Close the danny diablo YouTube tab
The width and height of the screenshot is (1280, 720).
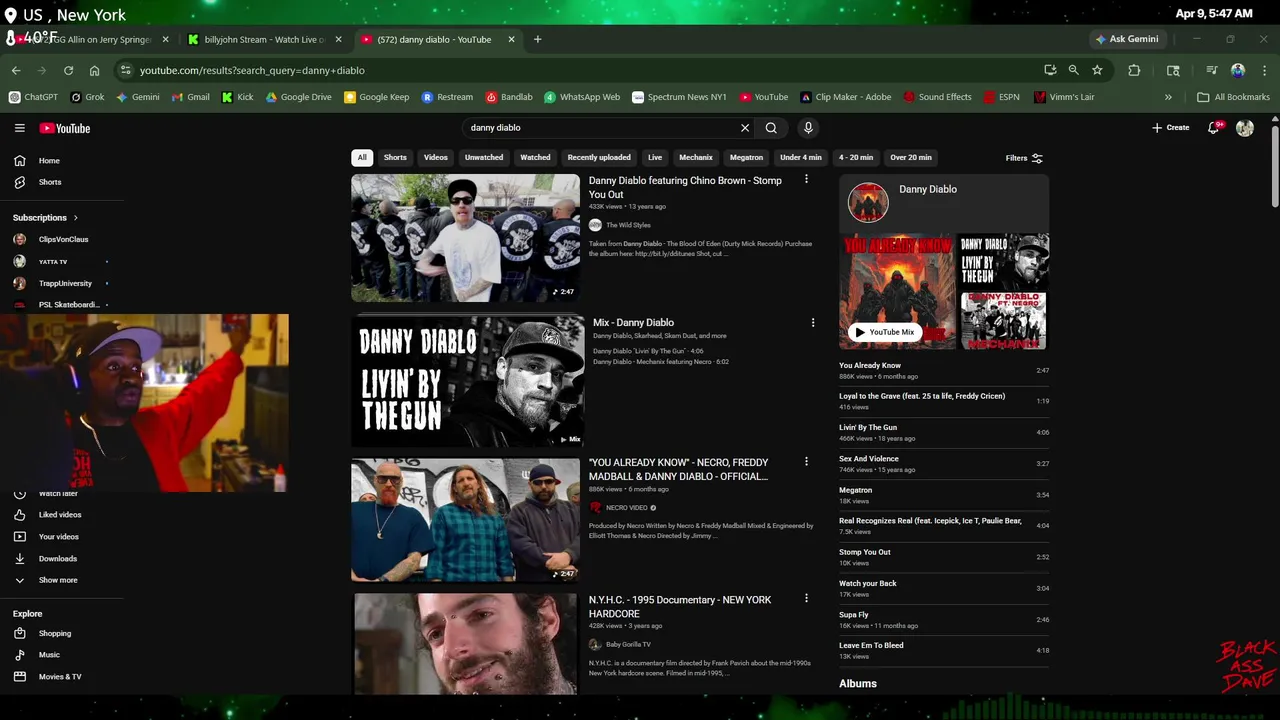511,39
